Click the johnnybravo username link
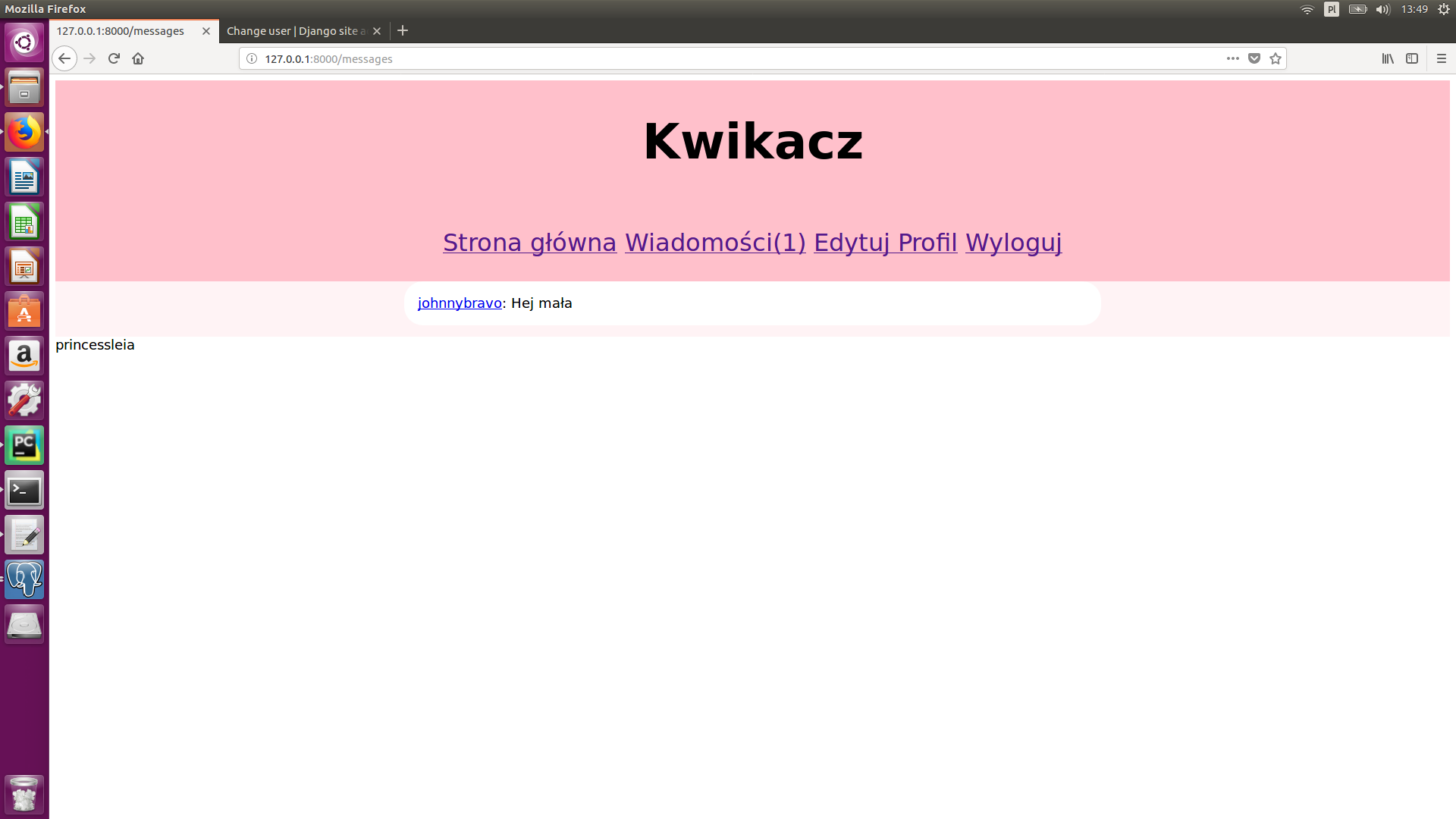 [x=459, y=303]
